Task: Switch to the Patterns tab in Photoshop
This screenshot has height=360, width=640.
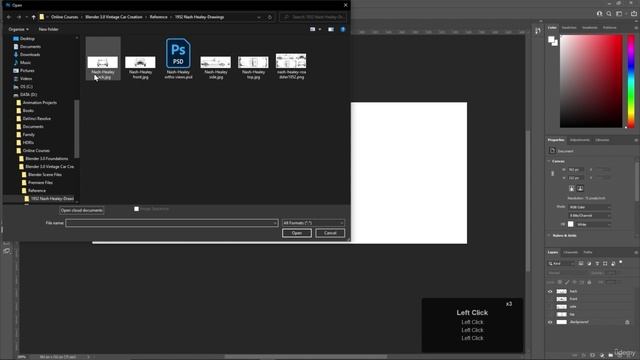Action: [x=609, y=28]
